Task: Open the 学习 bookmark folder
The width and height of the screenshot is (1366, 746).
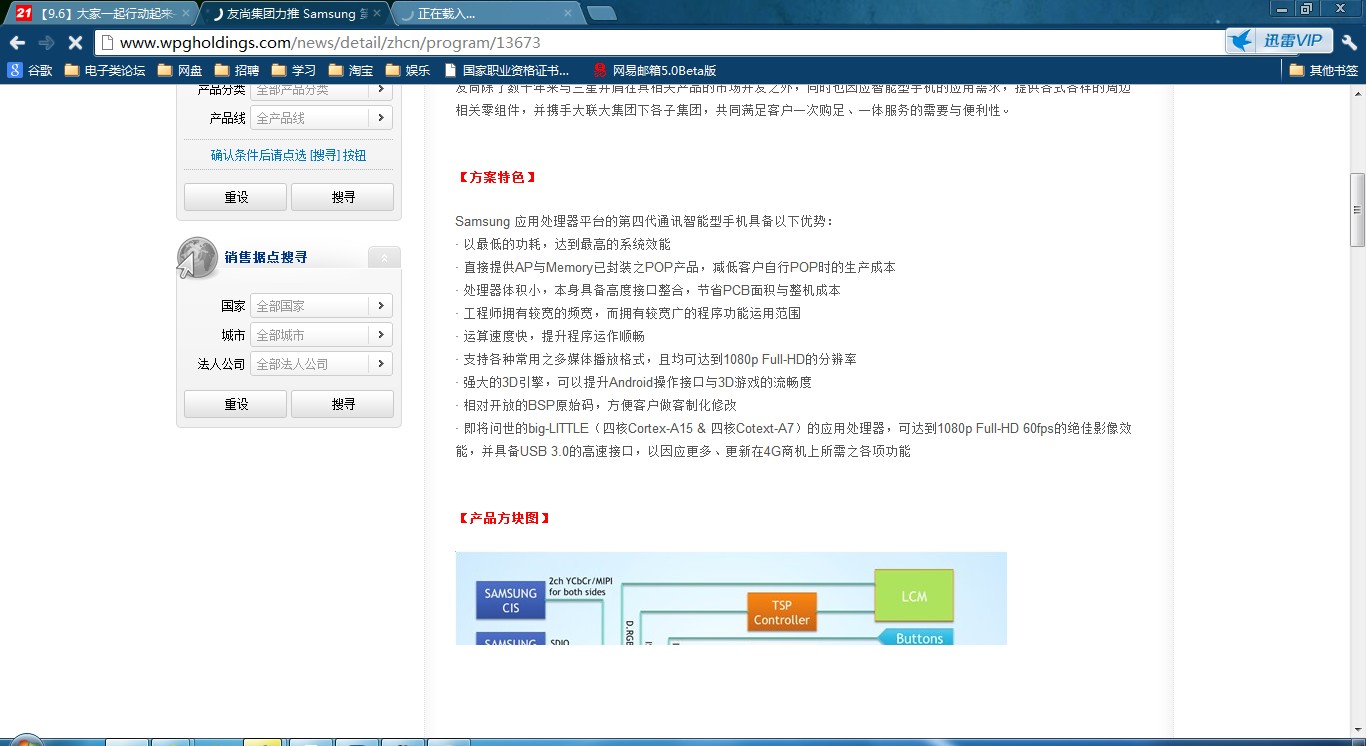Action: [x=294, y=71]
